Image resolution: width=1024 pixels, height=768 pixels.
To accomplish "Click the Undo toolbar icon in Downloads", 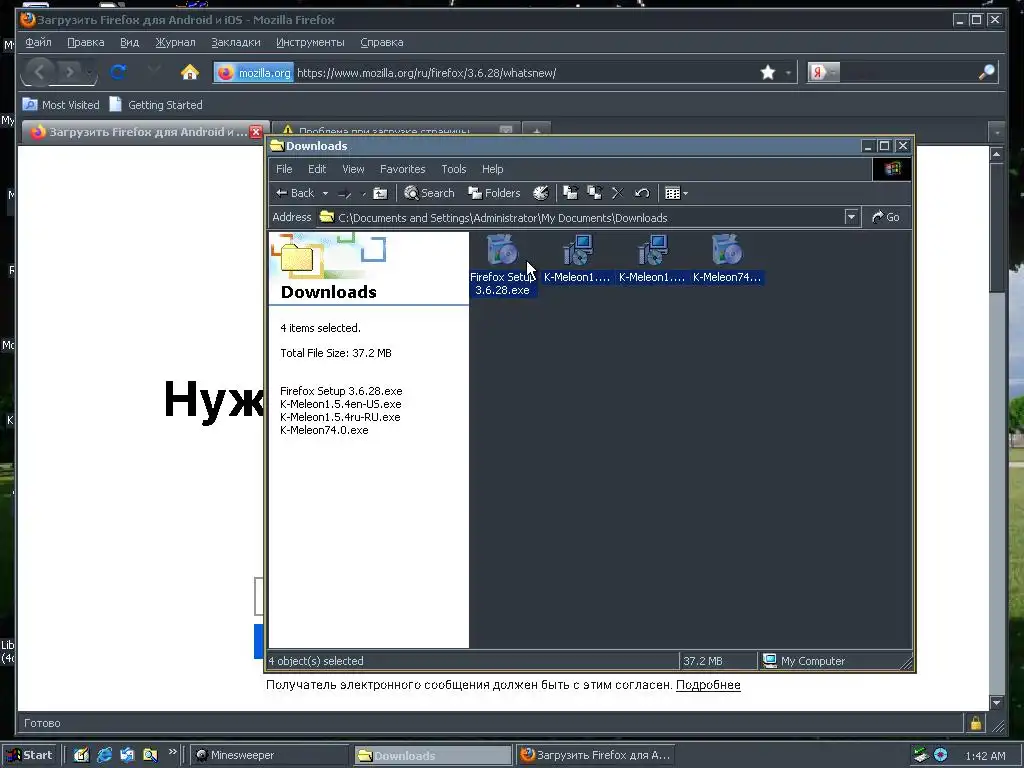I will [x=642, y=193].
